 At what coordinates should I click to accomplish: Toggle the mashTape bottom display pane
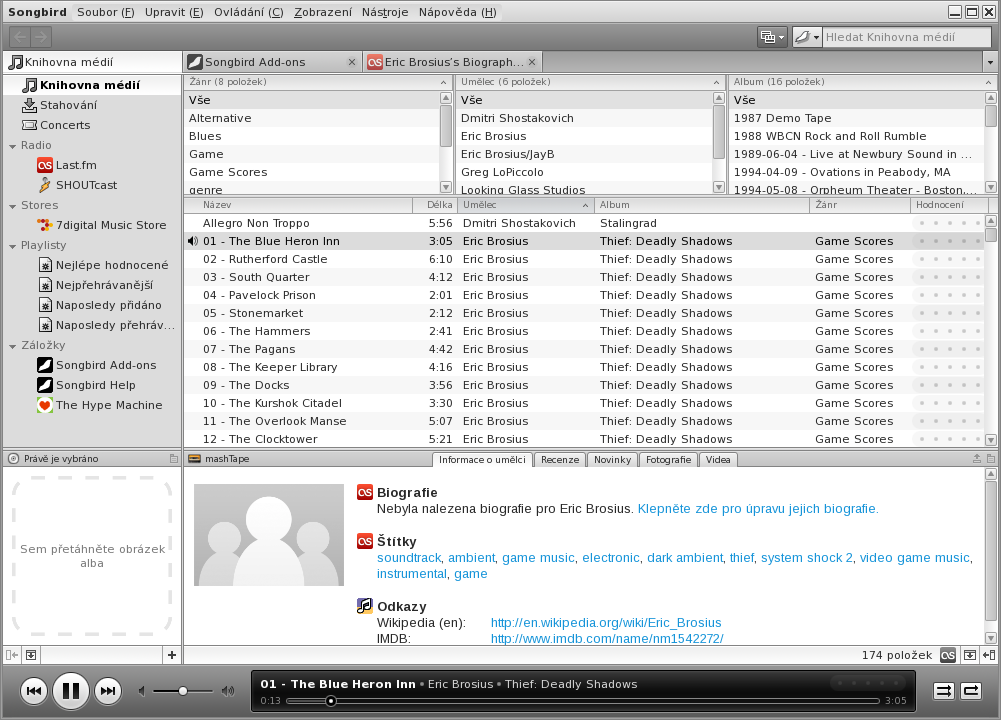[x=970, y=655]
